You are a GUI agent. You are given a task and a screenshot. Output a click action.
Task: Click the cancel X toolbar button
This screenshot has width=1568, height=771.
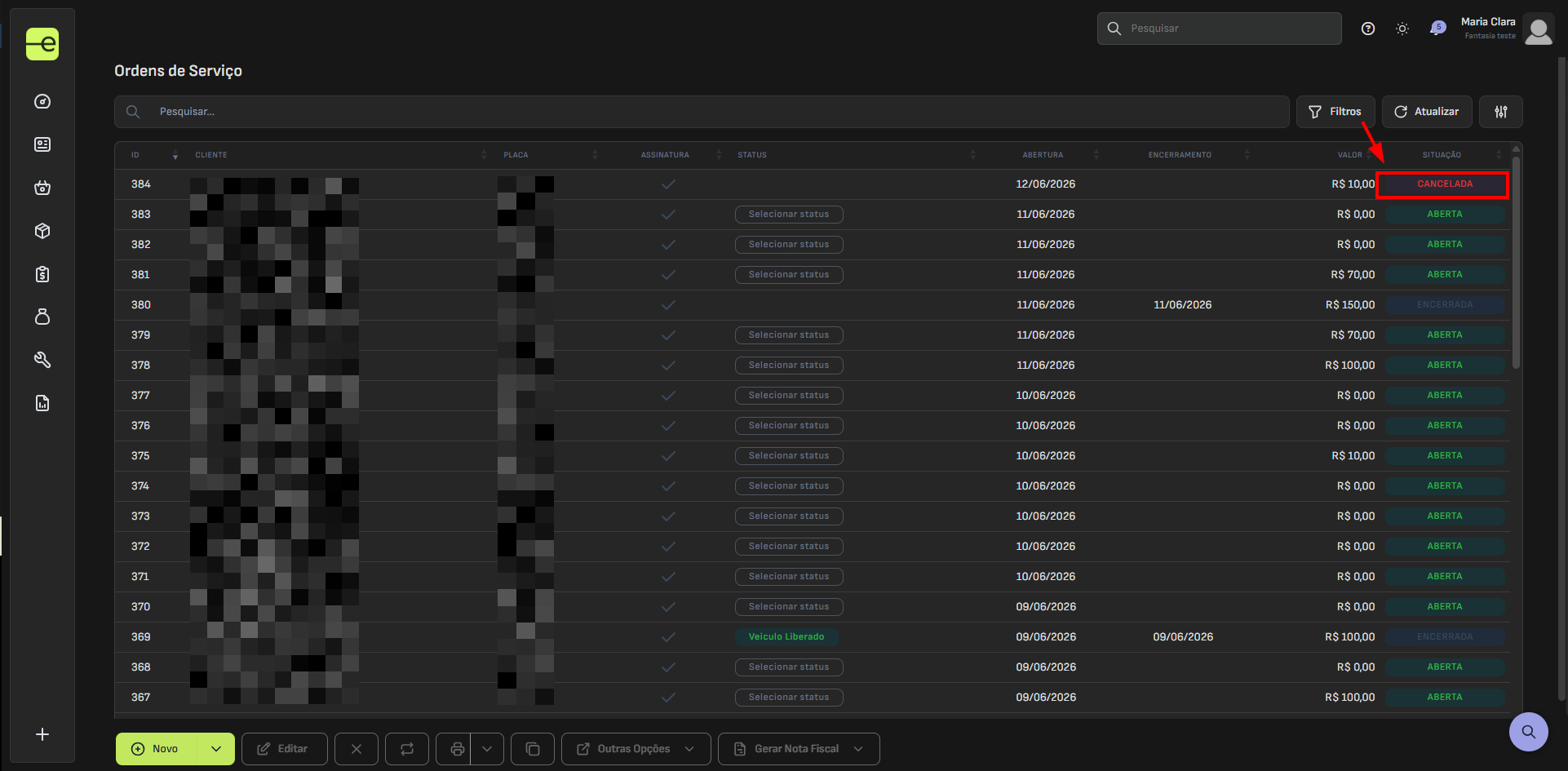pyautogui.click(x=357, y=749)
